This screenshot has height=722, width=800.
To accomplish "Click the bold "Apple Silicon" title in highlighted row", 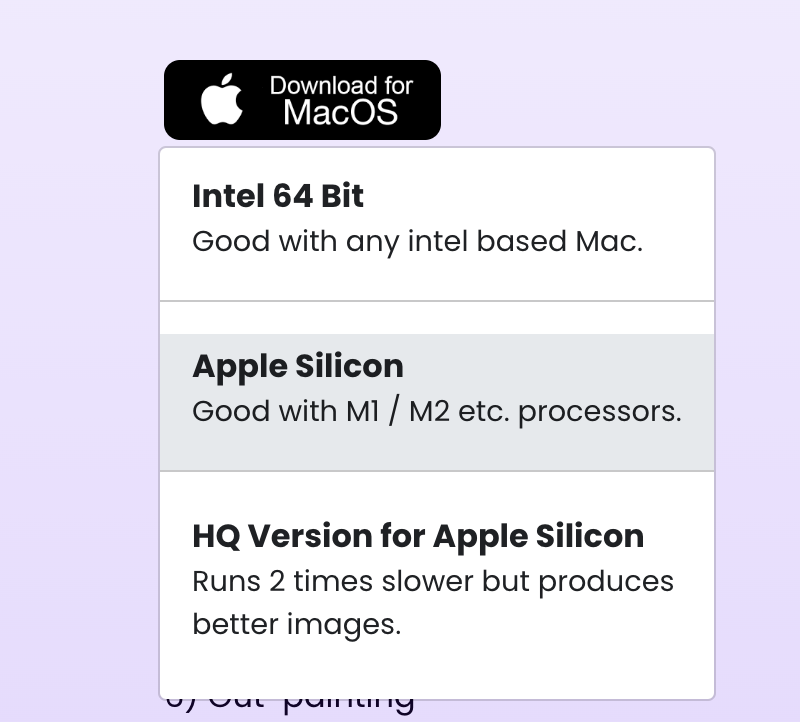I will tap(298, 366).
